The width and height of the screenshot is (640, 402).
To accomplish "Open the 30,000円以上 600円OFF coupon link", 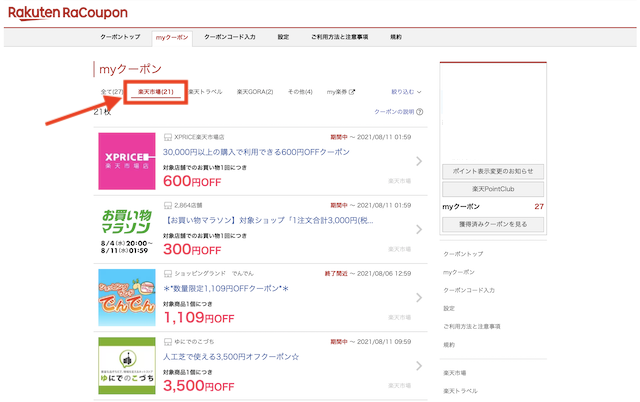I will [x=256, y=152].
